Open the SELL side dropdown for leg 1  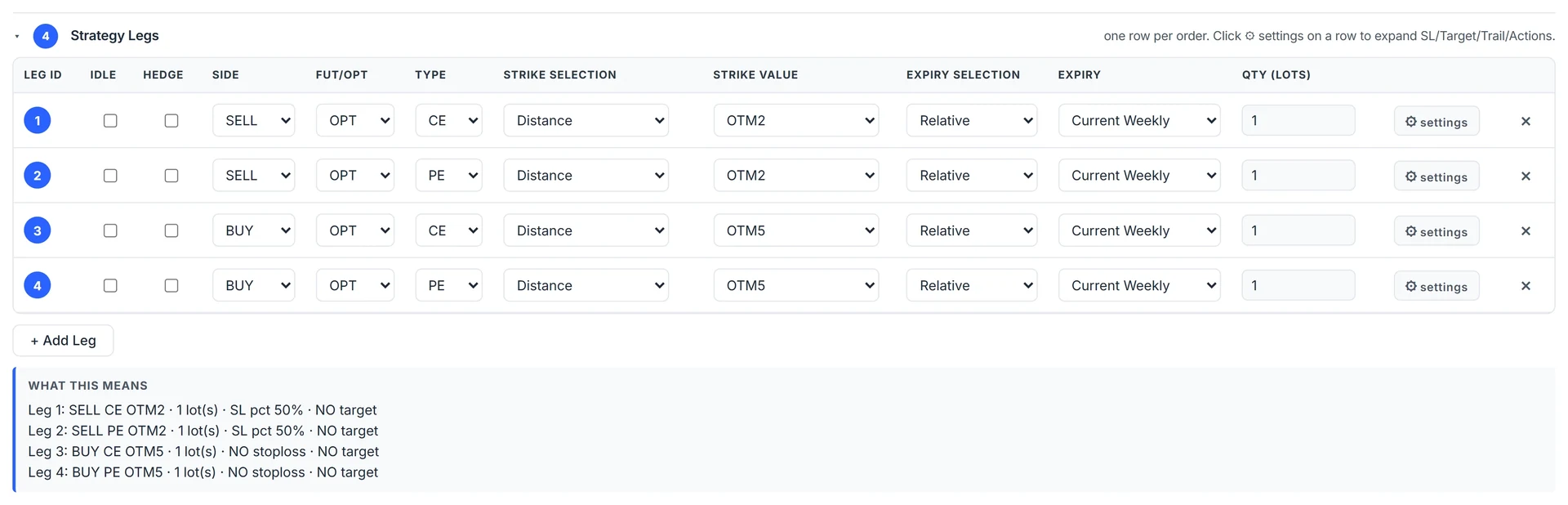click(x=254, y=120)
